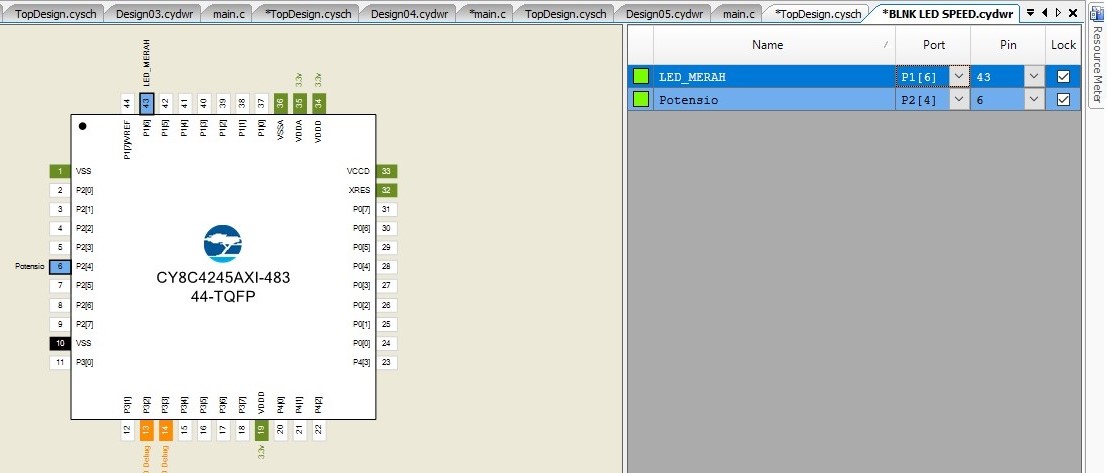Image resolution: width=1107 pixels, height=473 pixels.
Task: Switch to the Design04.cydwr tab
Action: [x=408, y=13]
